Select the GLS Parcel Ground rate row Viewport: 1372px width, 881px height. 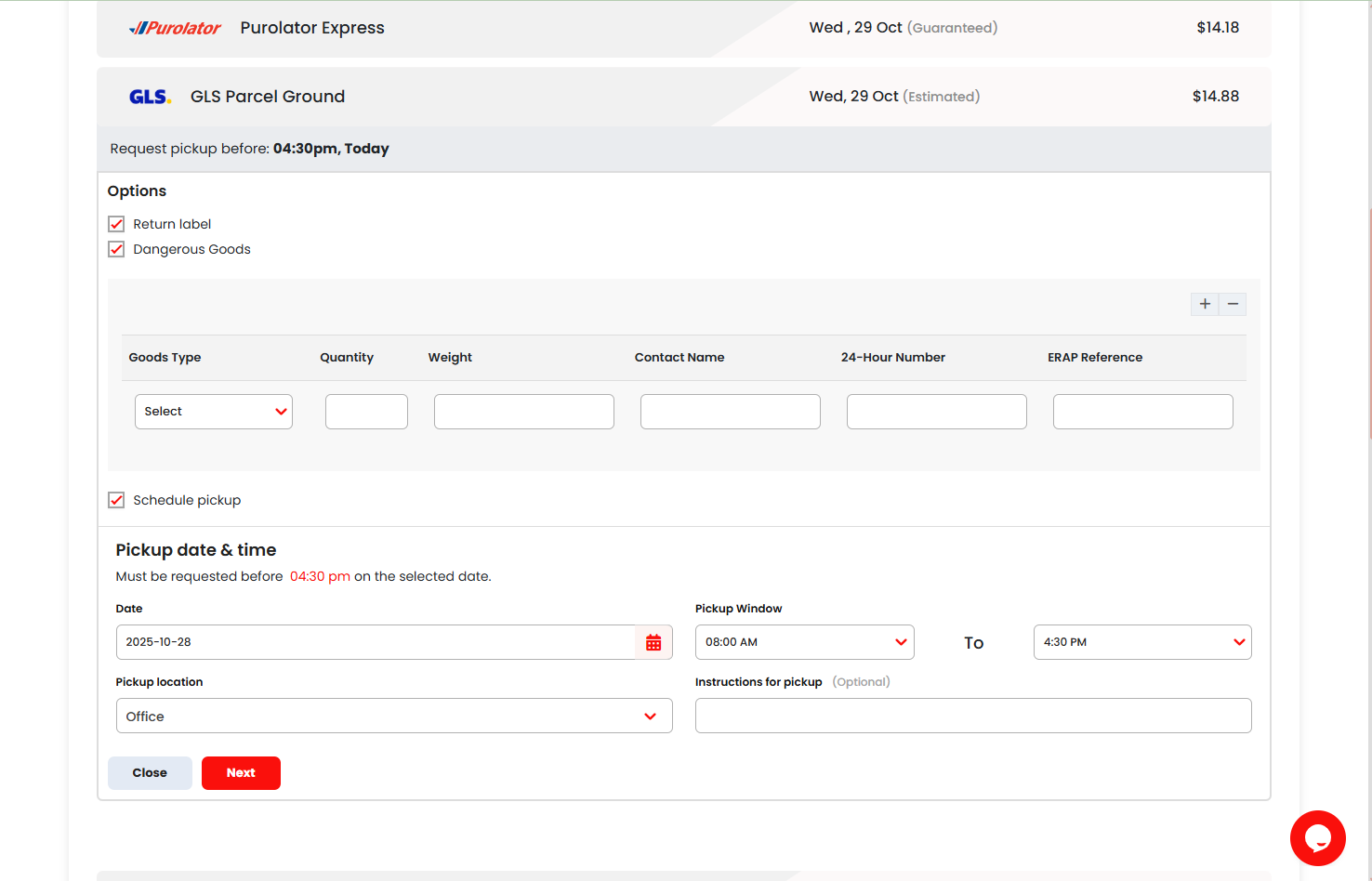pos(558,96)
